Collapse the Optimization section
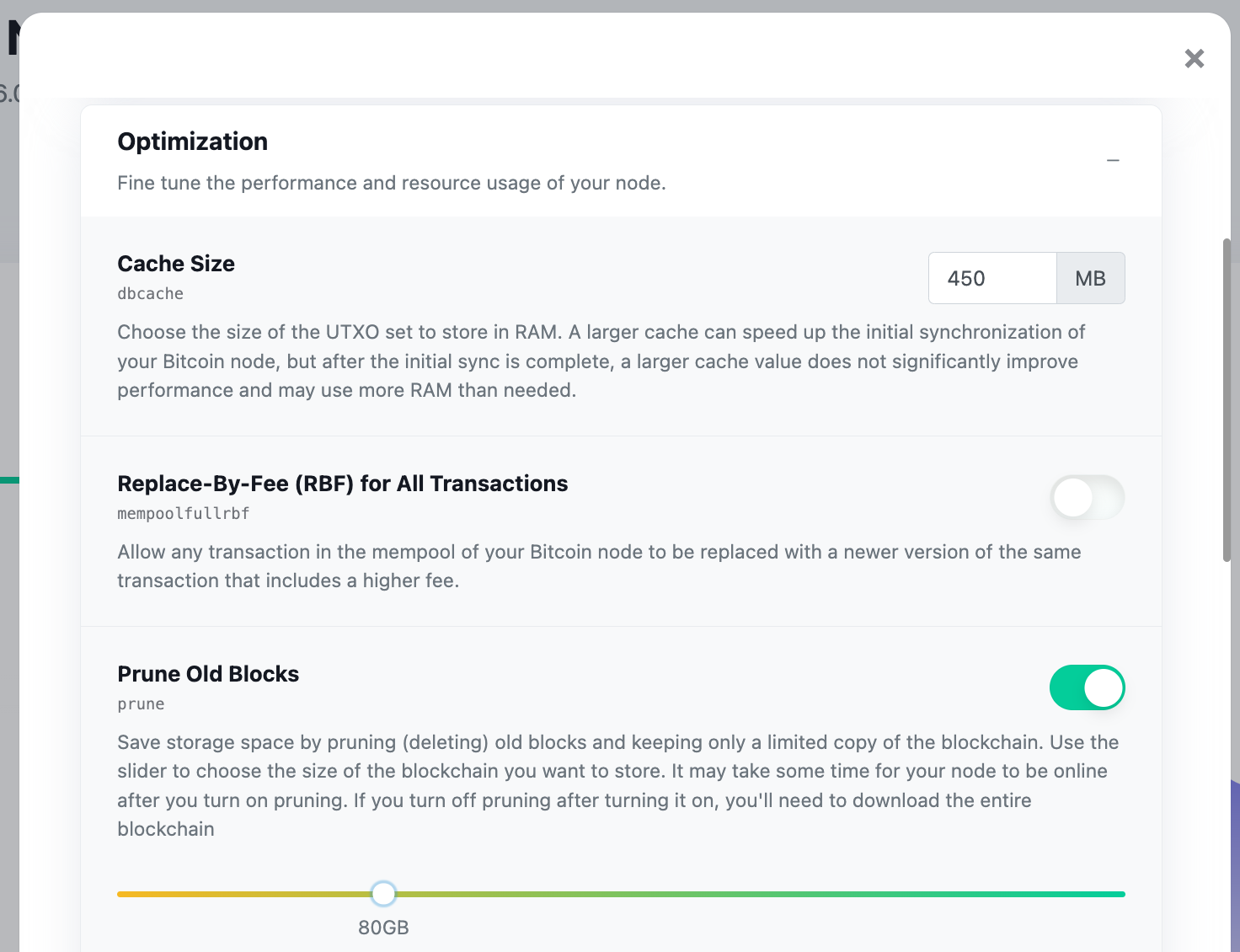Viewport: 1240px width, 952px height. click(x=1113, y=160)
